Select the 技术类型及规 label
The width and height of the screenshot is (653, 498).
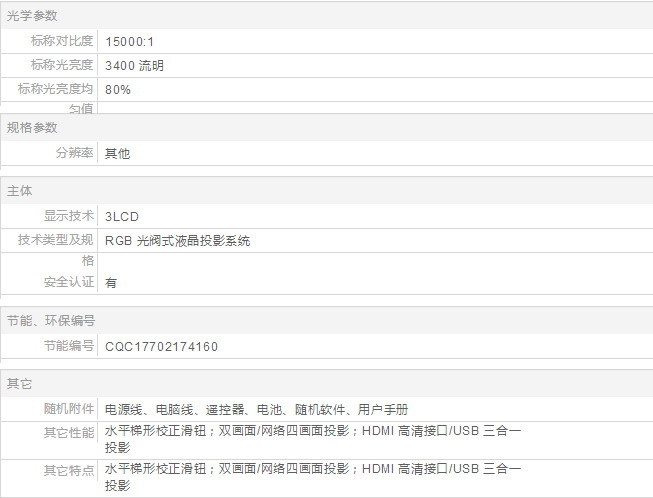point(55,239)
